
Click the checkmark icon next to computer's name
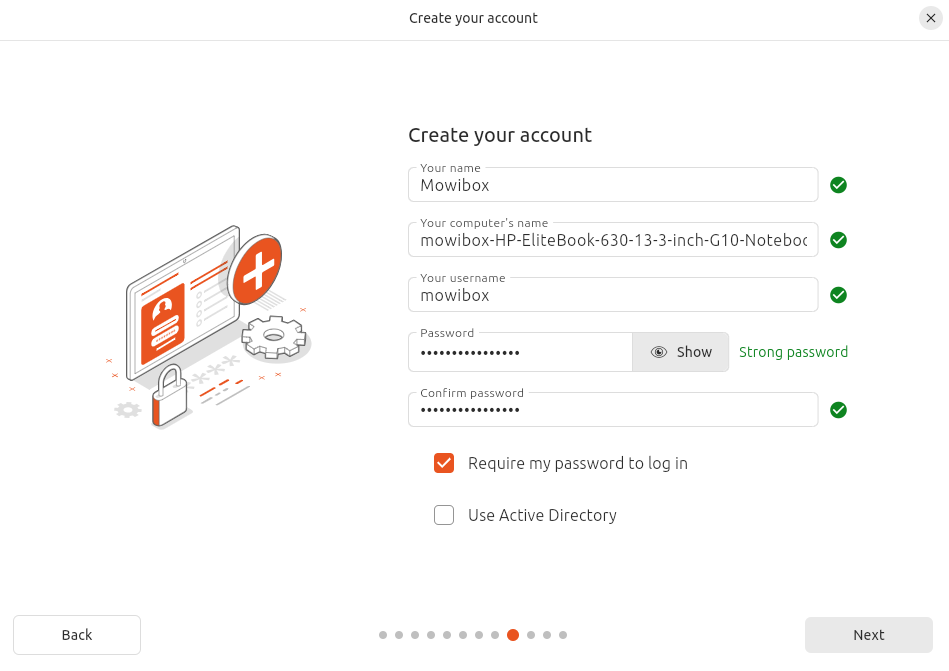(838, 240)
